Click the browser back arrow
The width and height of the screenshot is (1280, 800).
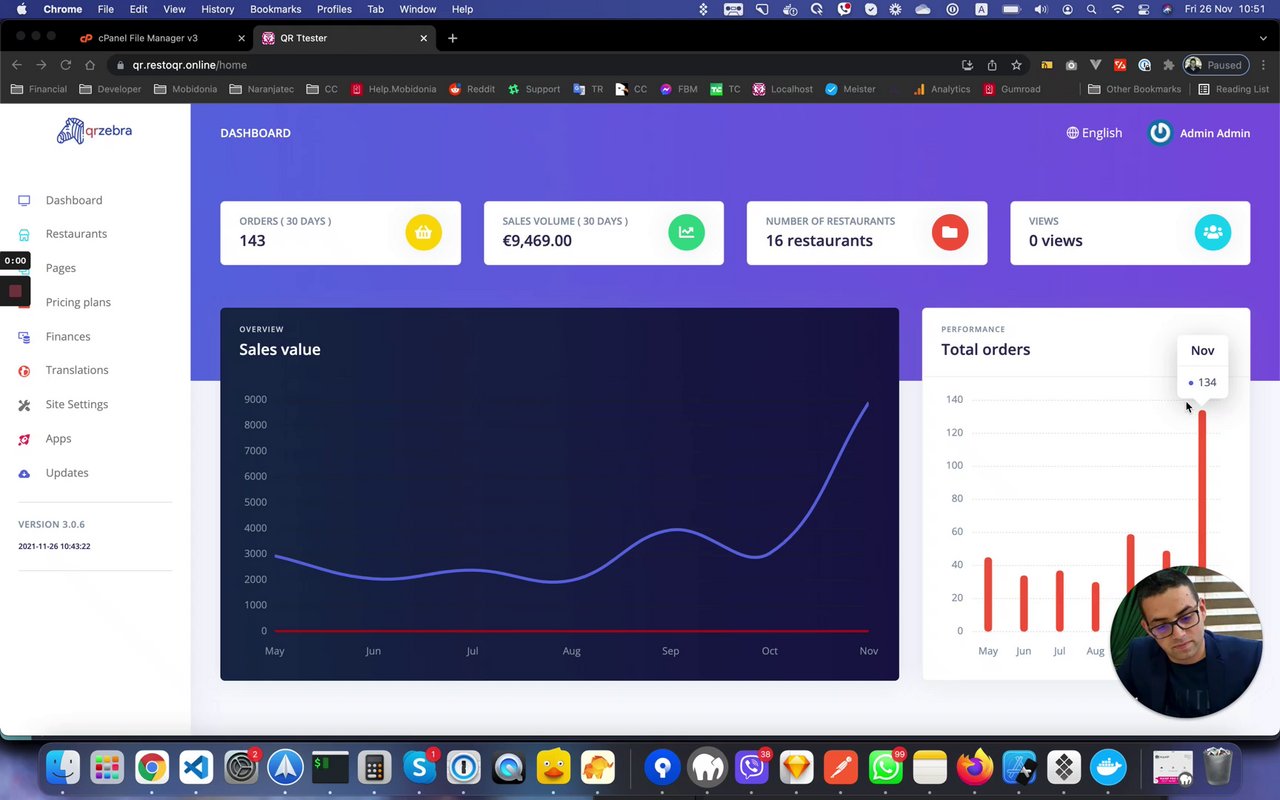[x=17, y=65]
